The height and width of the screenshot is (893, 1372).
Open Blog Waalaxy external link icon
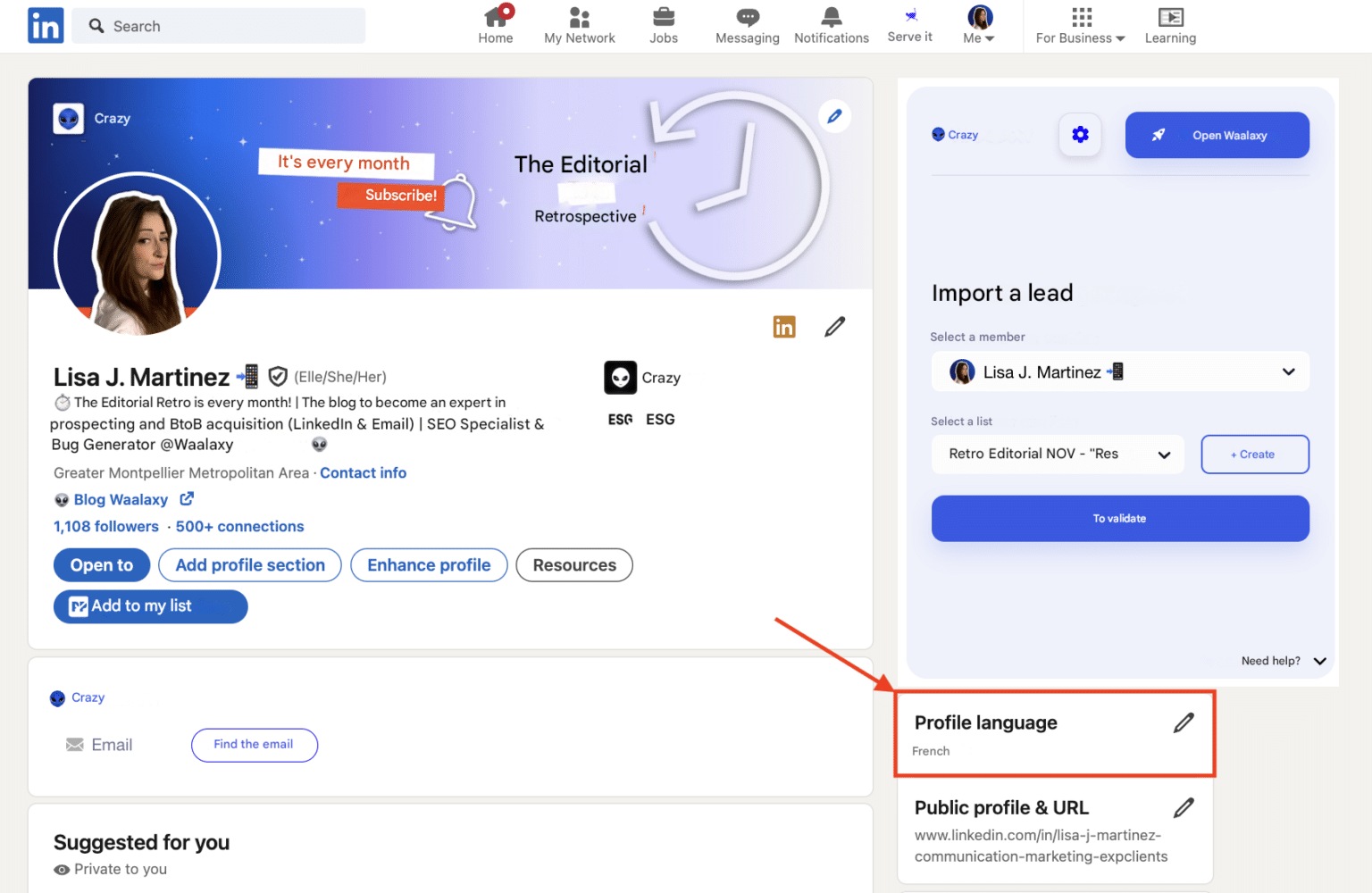pos(186,499)
